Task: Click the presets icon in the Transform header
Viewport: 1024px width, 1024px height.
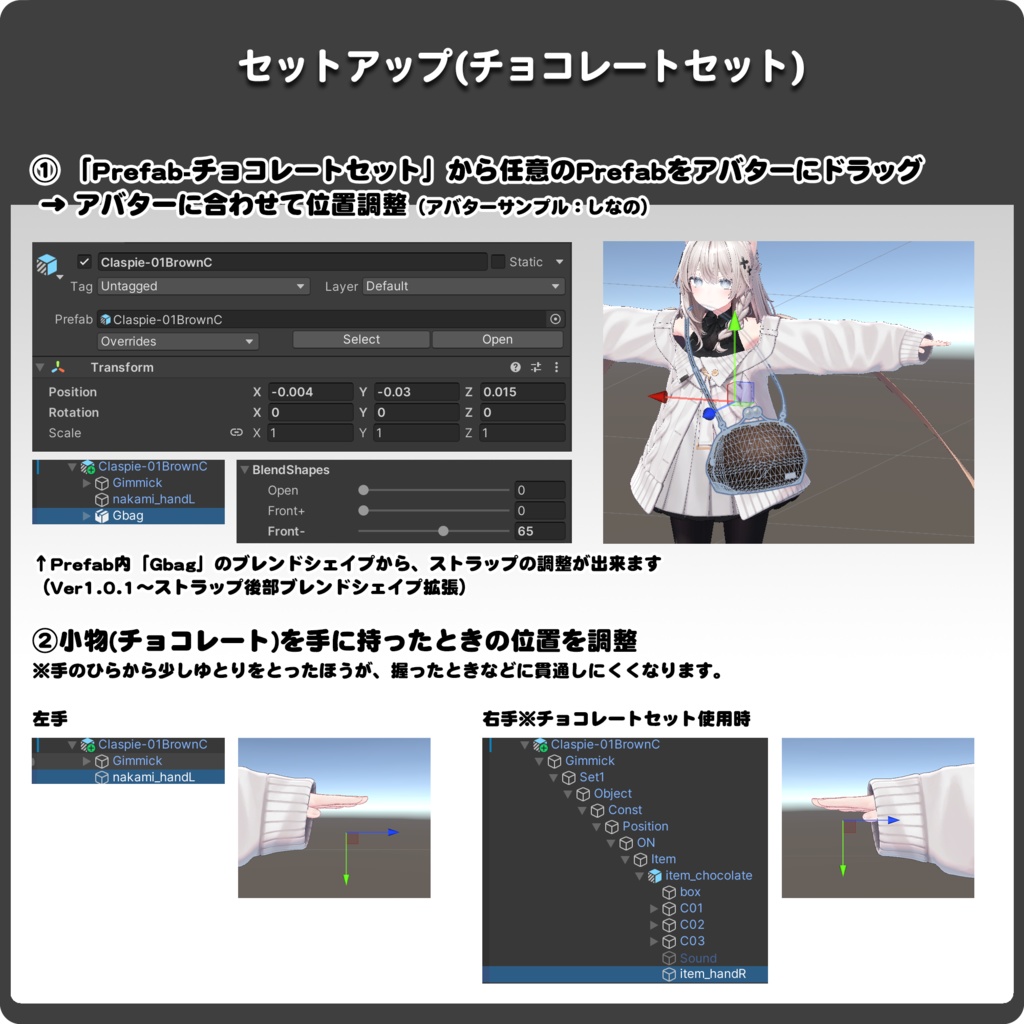Action: pyautogui.click(x=535, y=366)
